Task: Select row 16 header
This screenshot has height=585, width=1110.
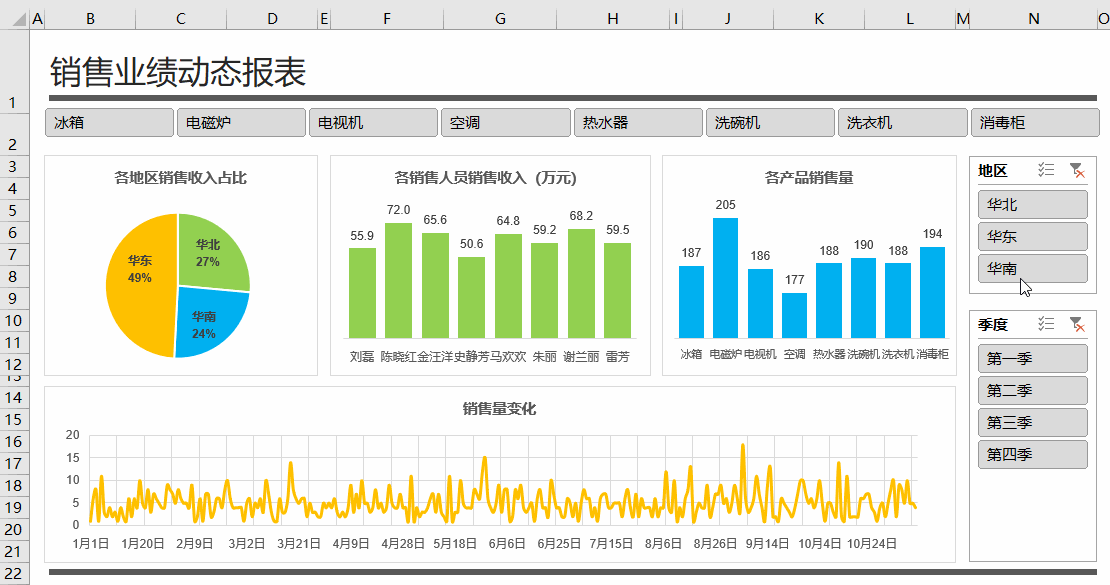Action: tap(14, 441)
